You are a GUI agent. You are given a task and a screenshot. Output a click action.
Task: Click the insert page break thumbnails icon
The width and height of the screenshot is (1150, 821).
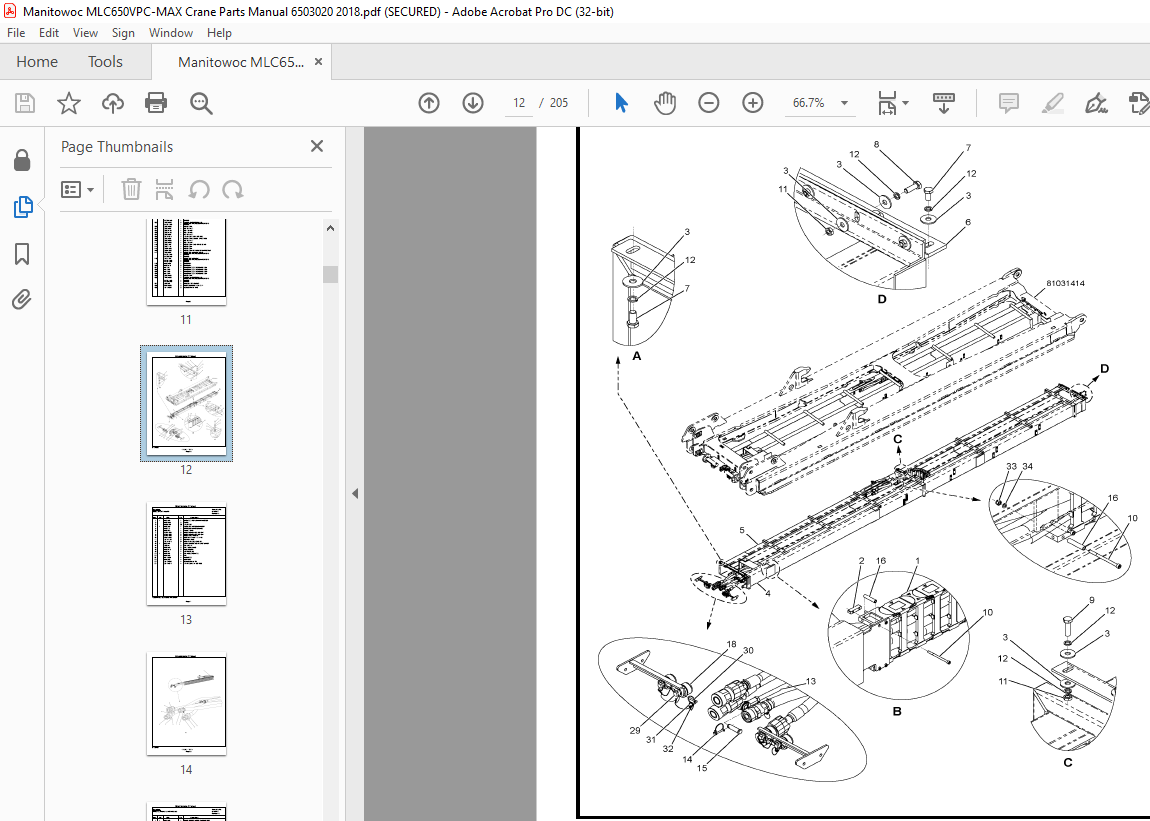tap(164, 189)
